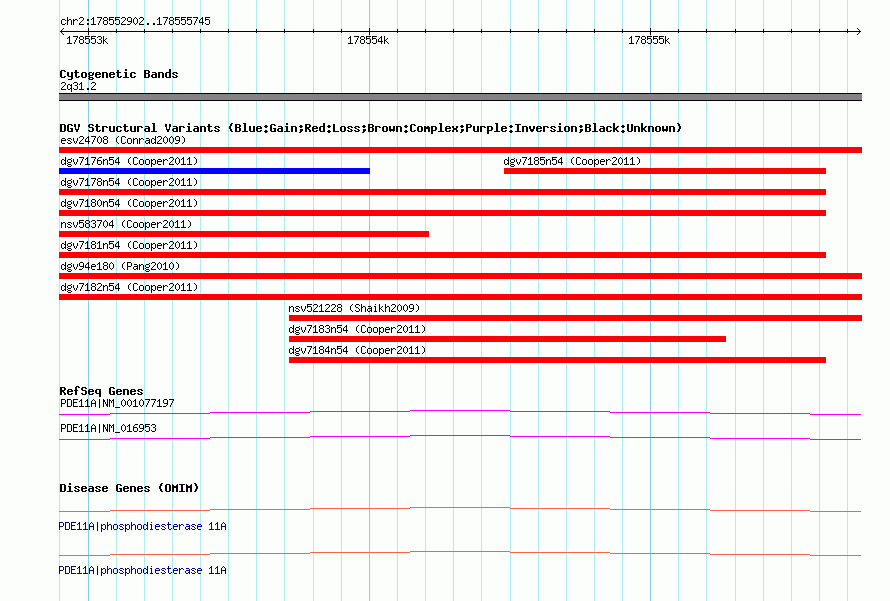Click the dgv7182n54 (Cooper2011) label
Screen dimensions: 890x601
[129, 287]
